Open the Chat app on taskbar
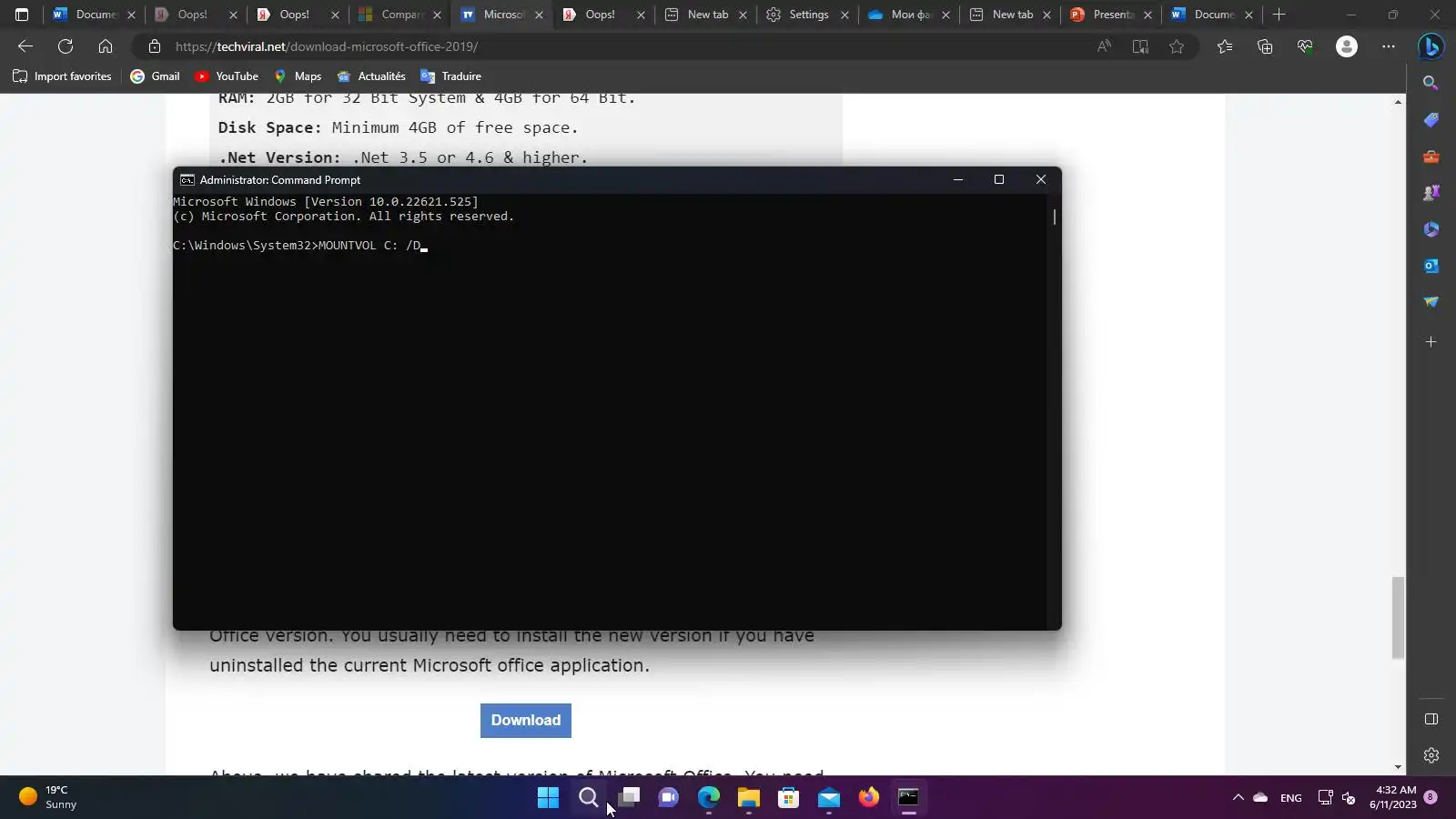The width and height of the screenshot is (1456, 819). pos(669,798)
